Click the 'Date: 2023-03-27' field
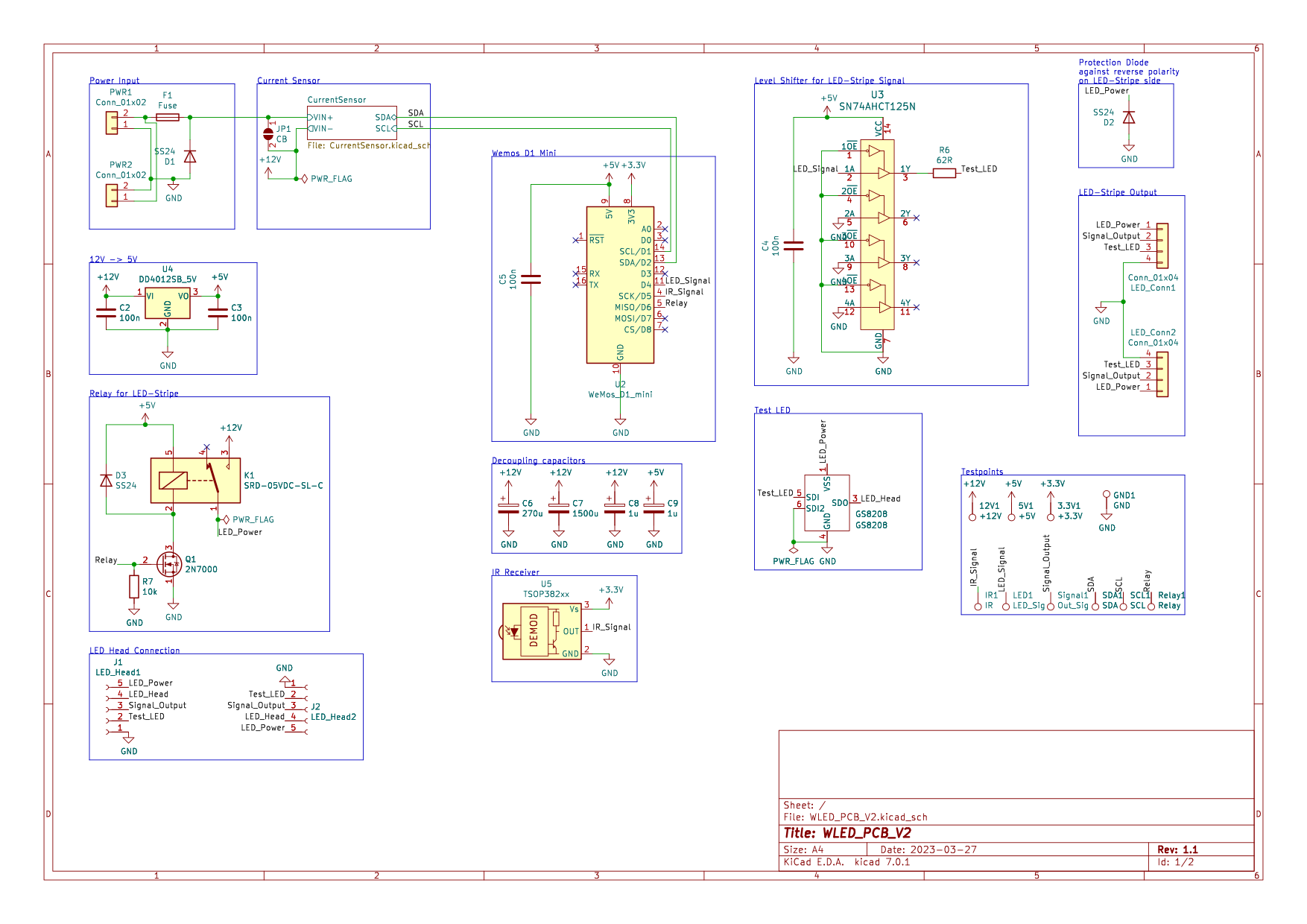Image resolution: width=1307 pixels, height=924 pixels. click(928, 849)
